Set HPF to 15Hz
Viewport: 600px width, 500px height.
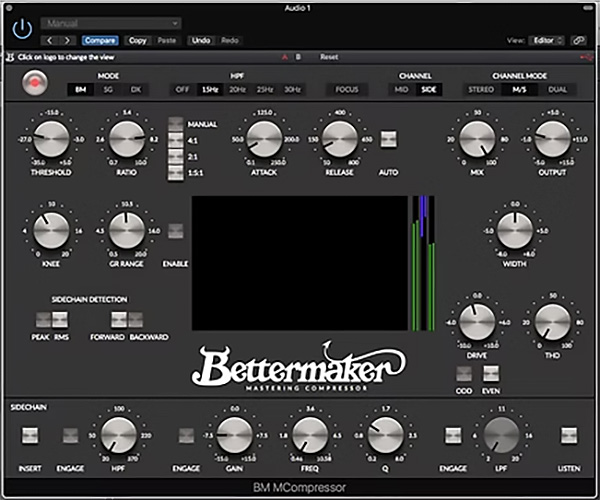(x=210, y=90)
